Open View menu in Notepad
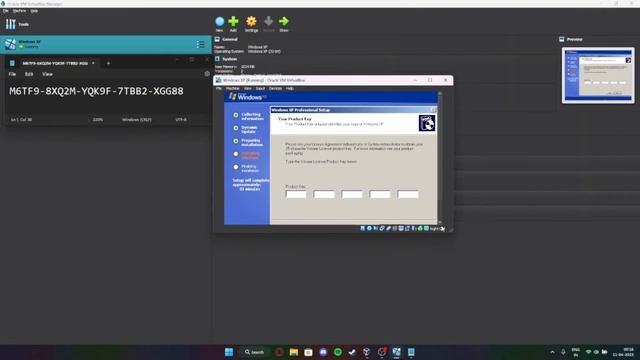Image resolution: width=640 pixels, height=360 pixels. (47, 74)
